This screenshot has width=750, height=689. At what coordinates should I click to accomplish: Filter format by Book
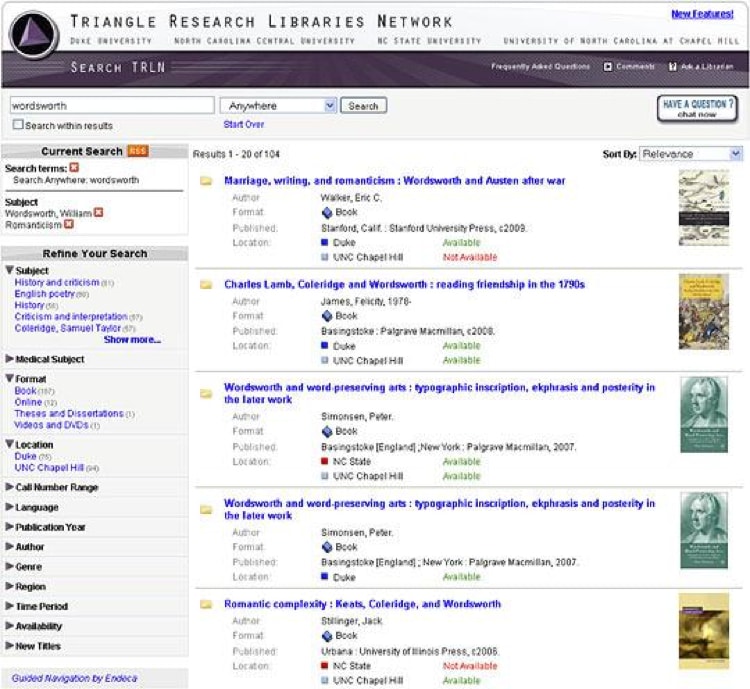[25, 391]
